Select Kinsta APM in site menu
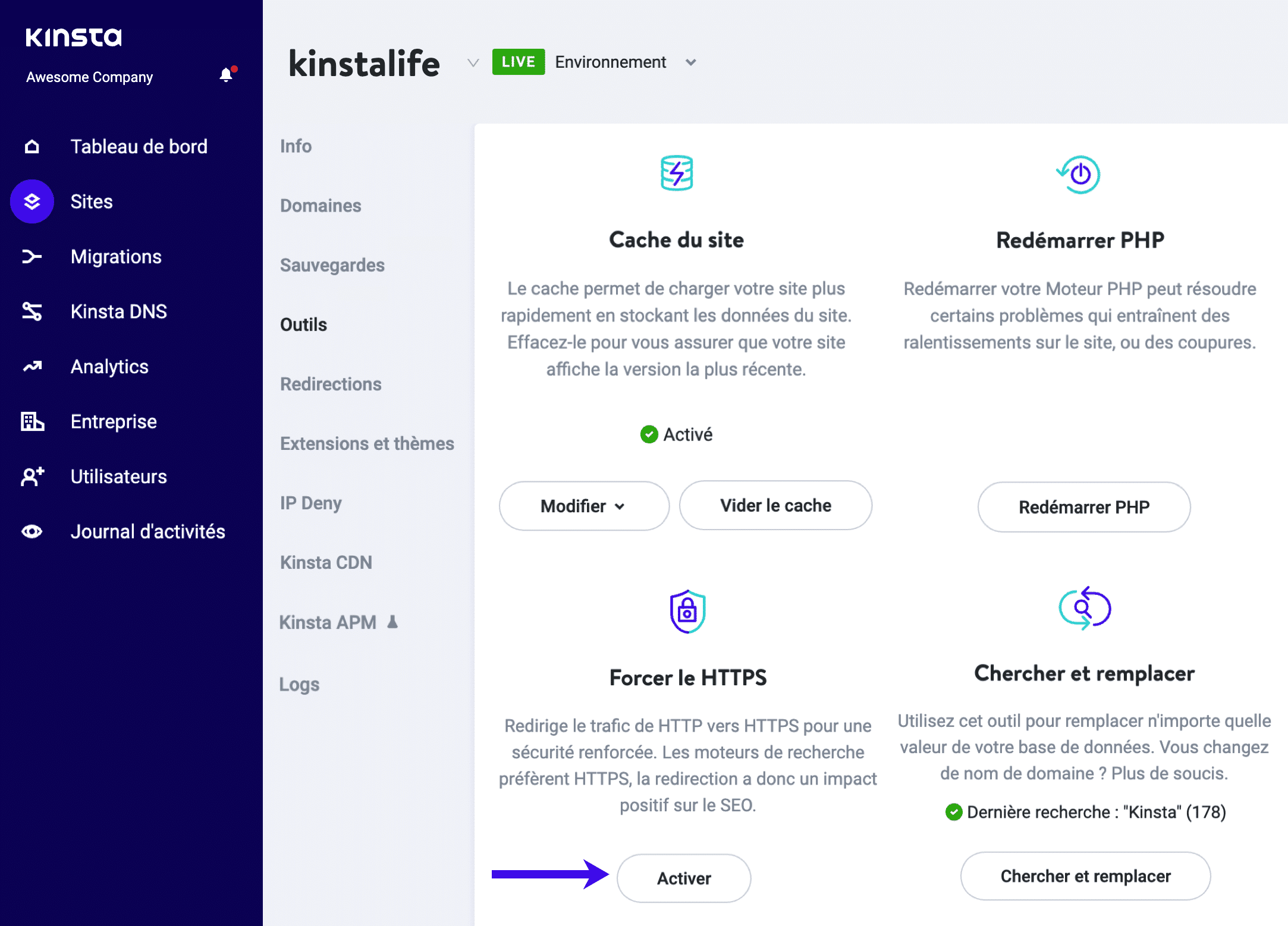This screenshot has width=1288, height=926. pyautogui.click(x=328, y=622)
